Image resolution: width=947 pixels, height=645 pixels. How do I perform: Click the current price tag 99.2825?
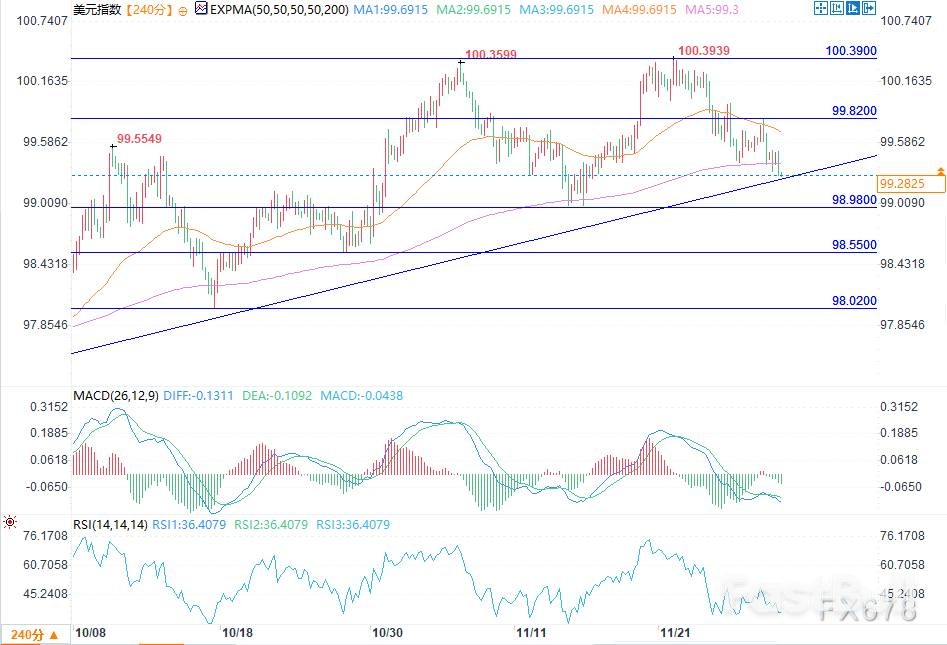pos(910,184)
